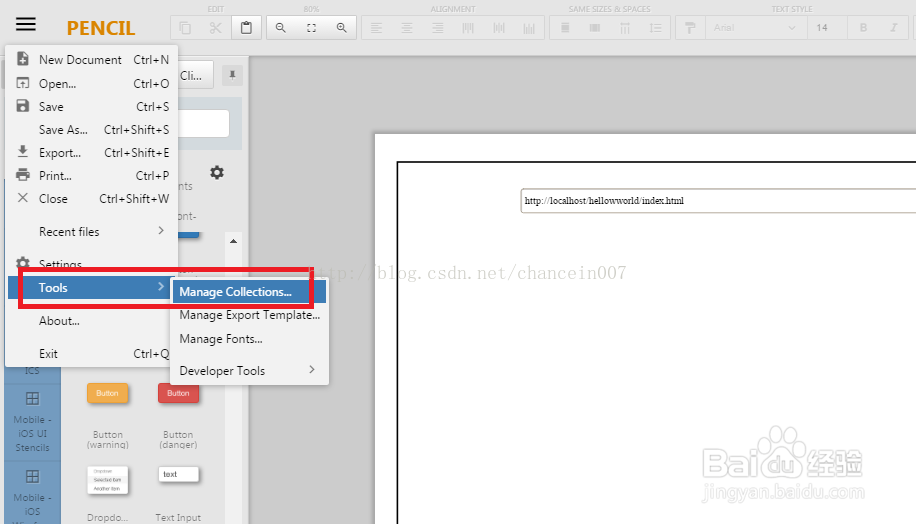This screenshot has height=524, width=916.
Task: Choose About... from the menu
Action: coord(92,321)
